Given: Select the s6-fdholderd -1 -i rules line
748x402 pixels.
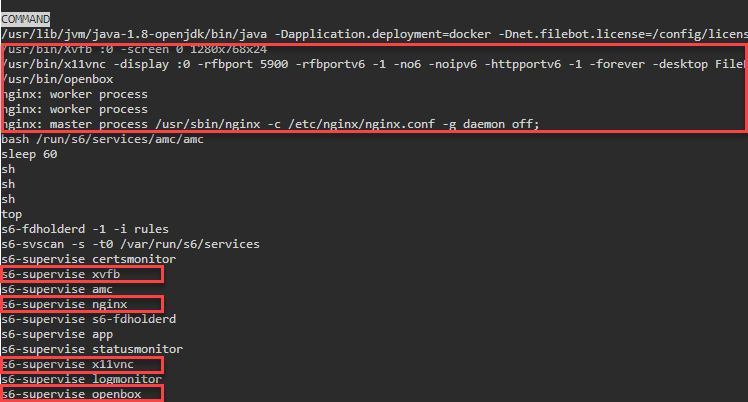Looking at the screenshot, I should [x=85, y=229].
